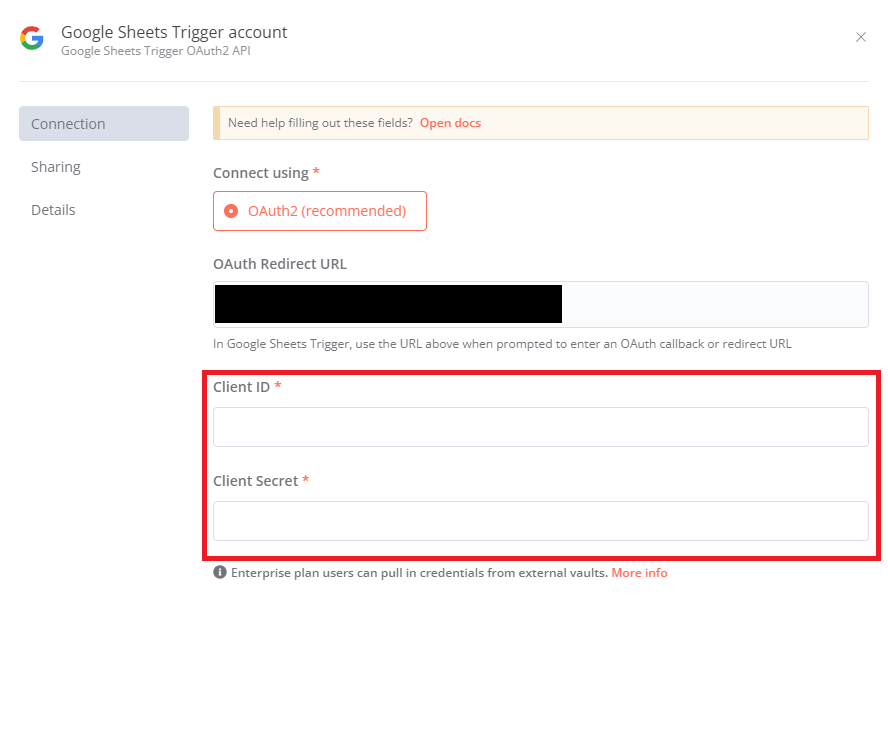Viewport: 888px width, 748px height.
Task: Follow the More info link
Action: [x=639, y=572]
